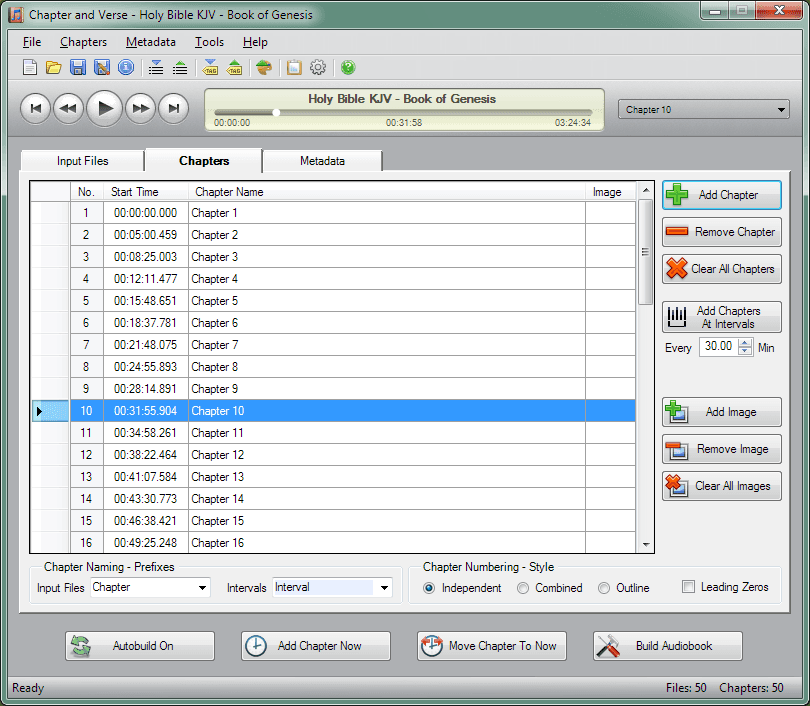Open settings via the gear toolbar icon
Screen dimensions: 810x706
[318, 67]
